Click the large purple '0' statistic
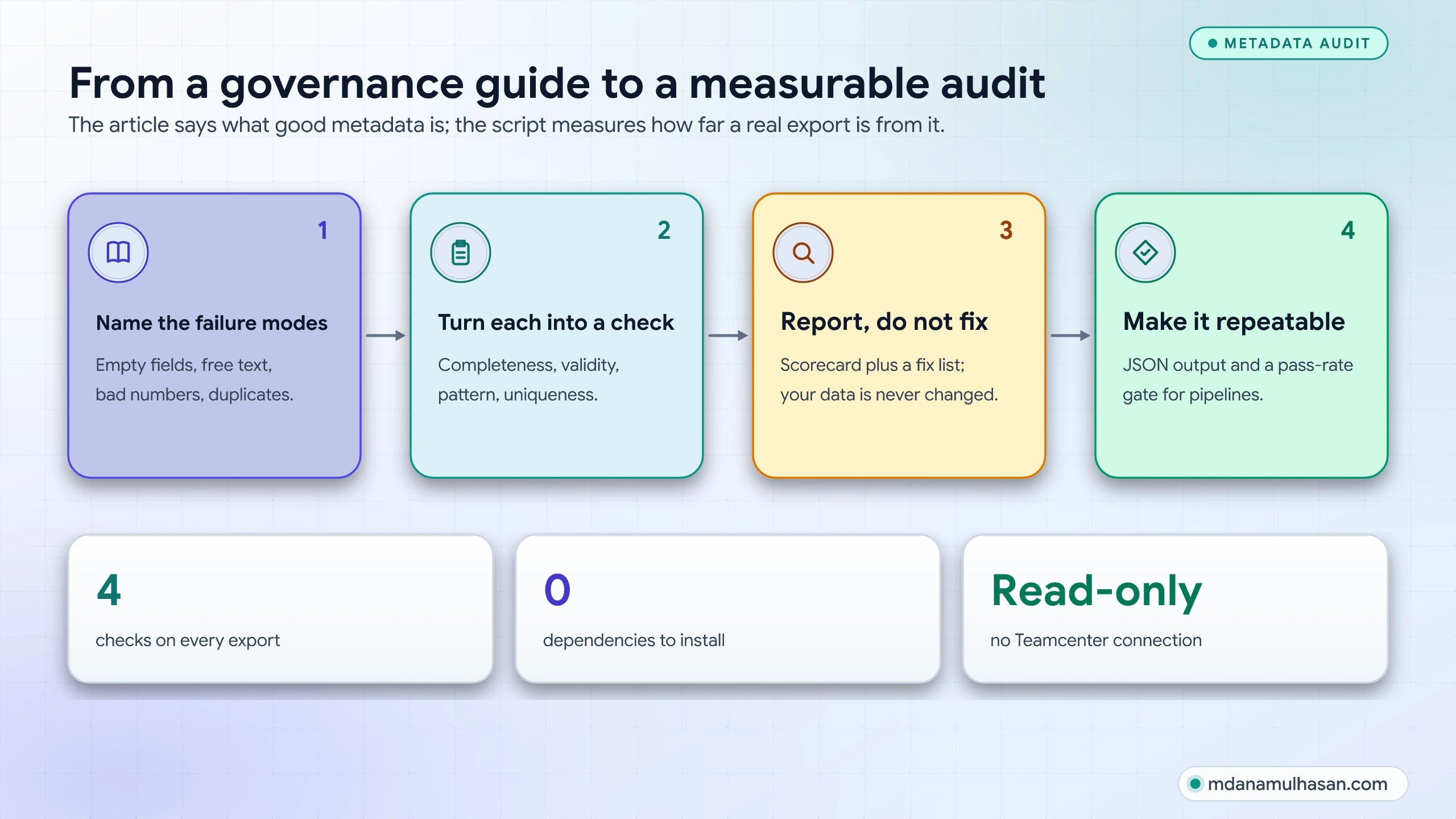1456x819 pixels. click(557, 590)
